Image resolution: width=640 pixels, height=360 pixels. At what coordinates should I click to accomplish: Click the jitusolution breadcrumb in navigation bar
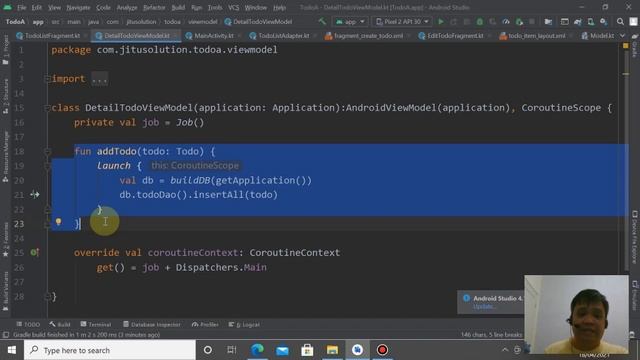click(x=141, y=22)
